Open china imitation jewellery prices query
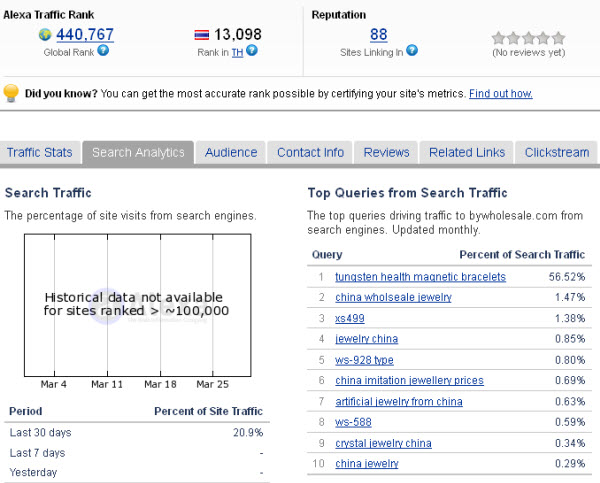This screenshot has width=600, height=483. (409, 381)
